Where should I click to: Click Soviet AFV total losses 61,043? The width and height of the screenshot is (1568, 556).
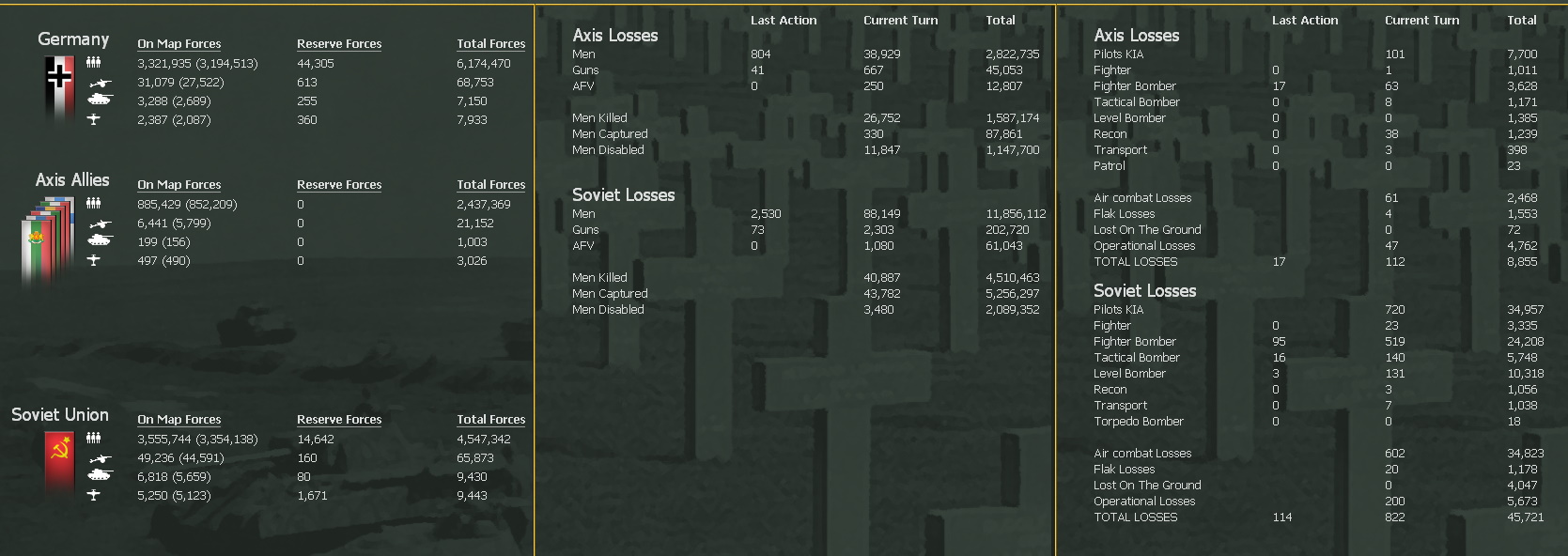pos(1004,246)
